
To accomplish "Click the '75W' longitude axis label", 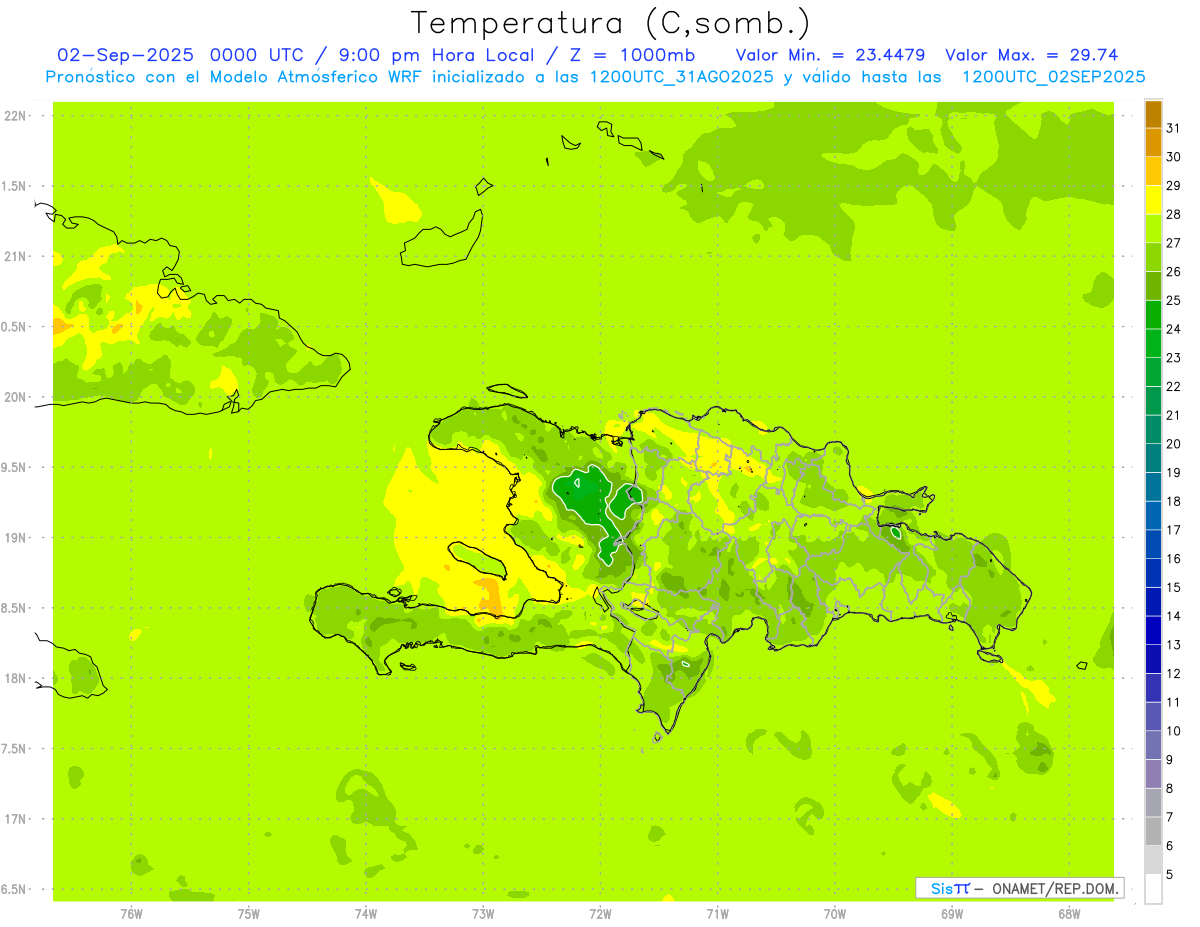I will [x=249, y=914].
